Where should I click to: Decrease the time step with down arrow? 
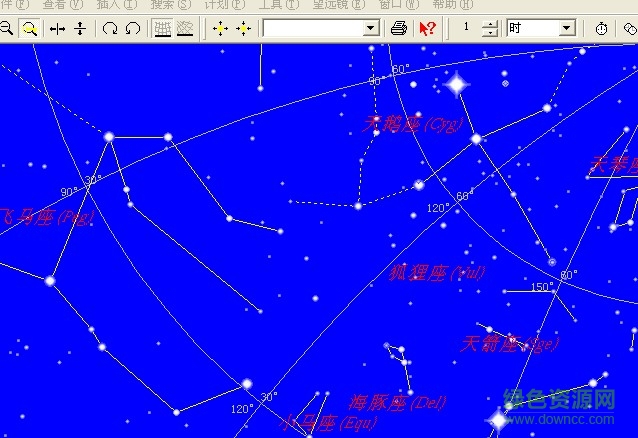pos(490,33)
